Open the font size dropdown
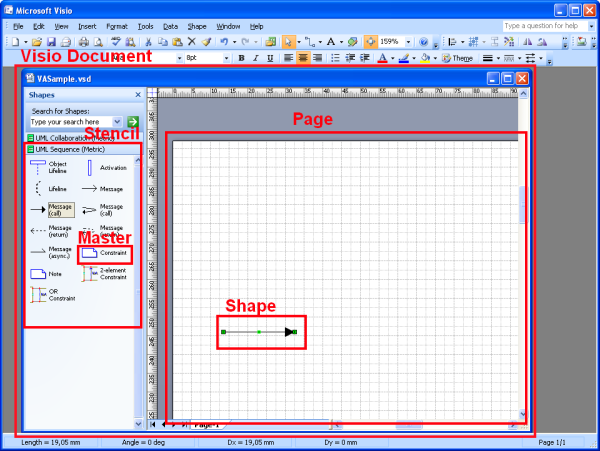 (226, 58)
